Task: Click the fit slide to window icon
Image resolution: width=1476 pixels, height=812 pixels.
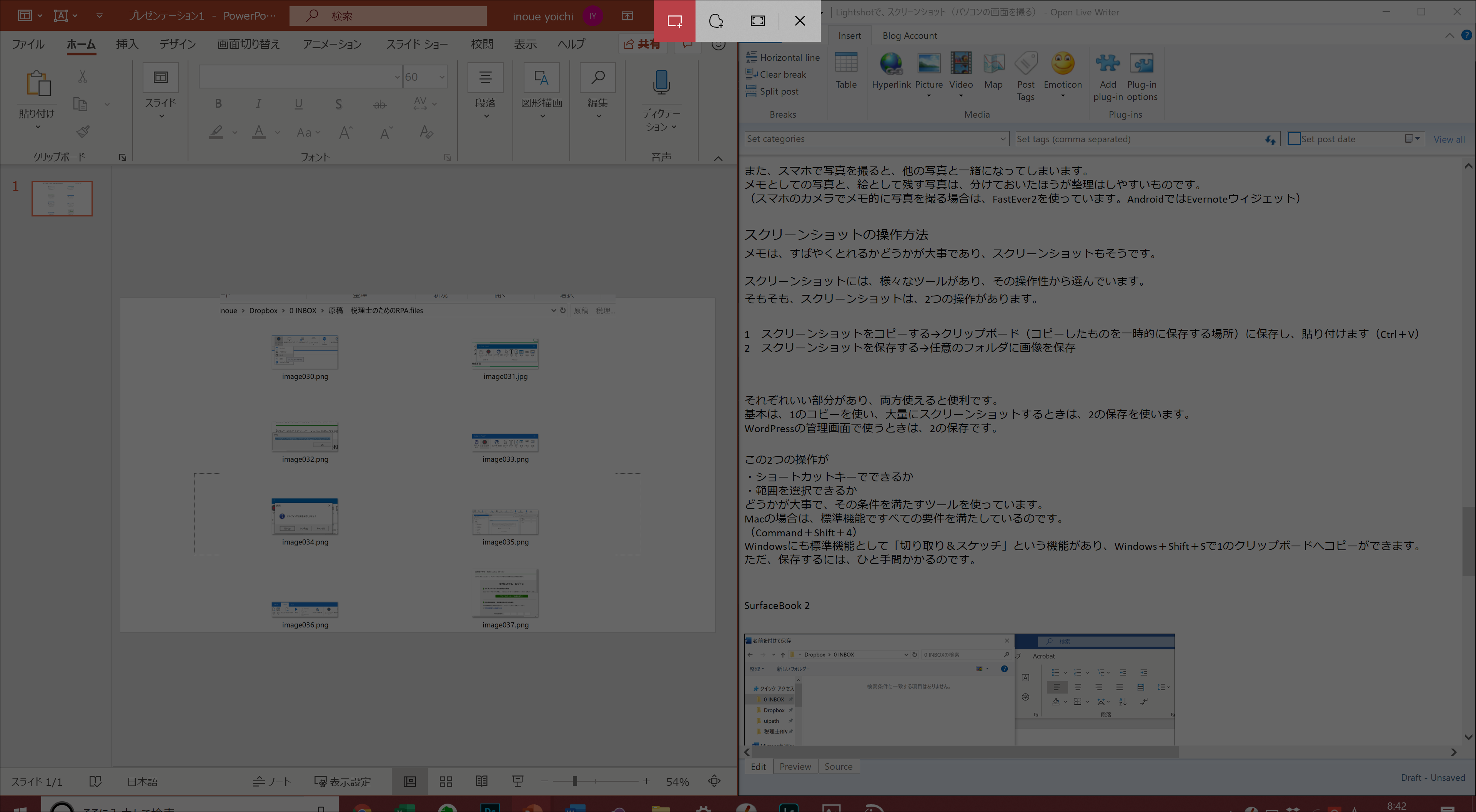Action: pyautogui.click(x=714, y=781)
